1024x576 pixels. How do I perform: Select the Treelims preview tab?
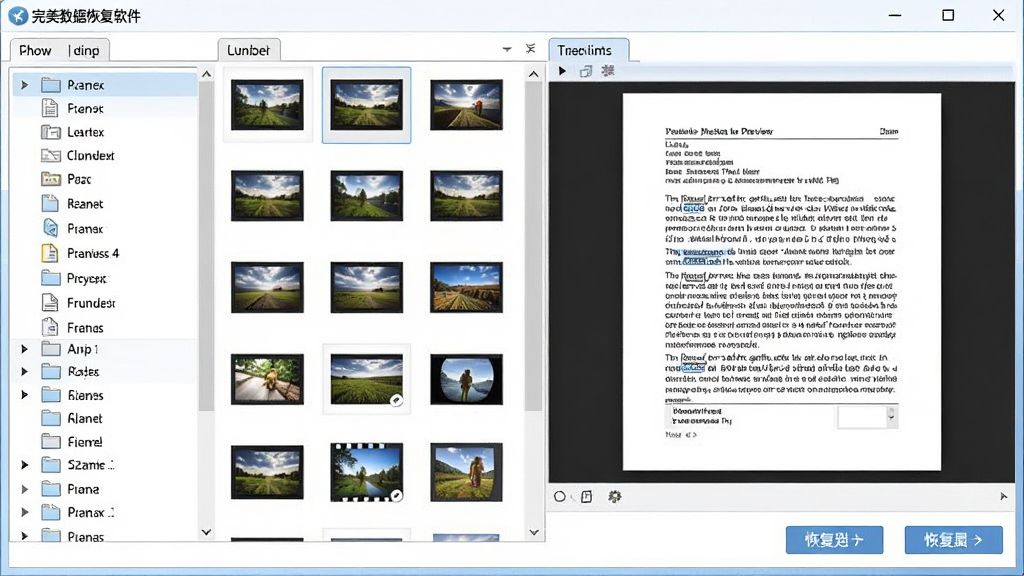coord(588,50)
